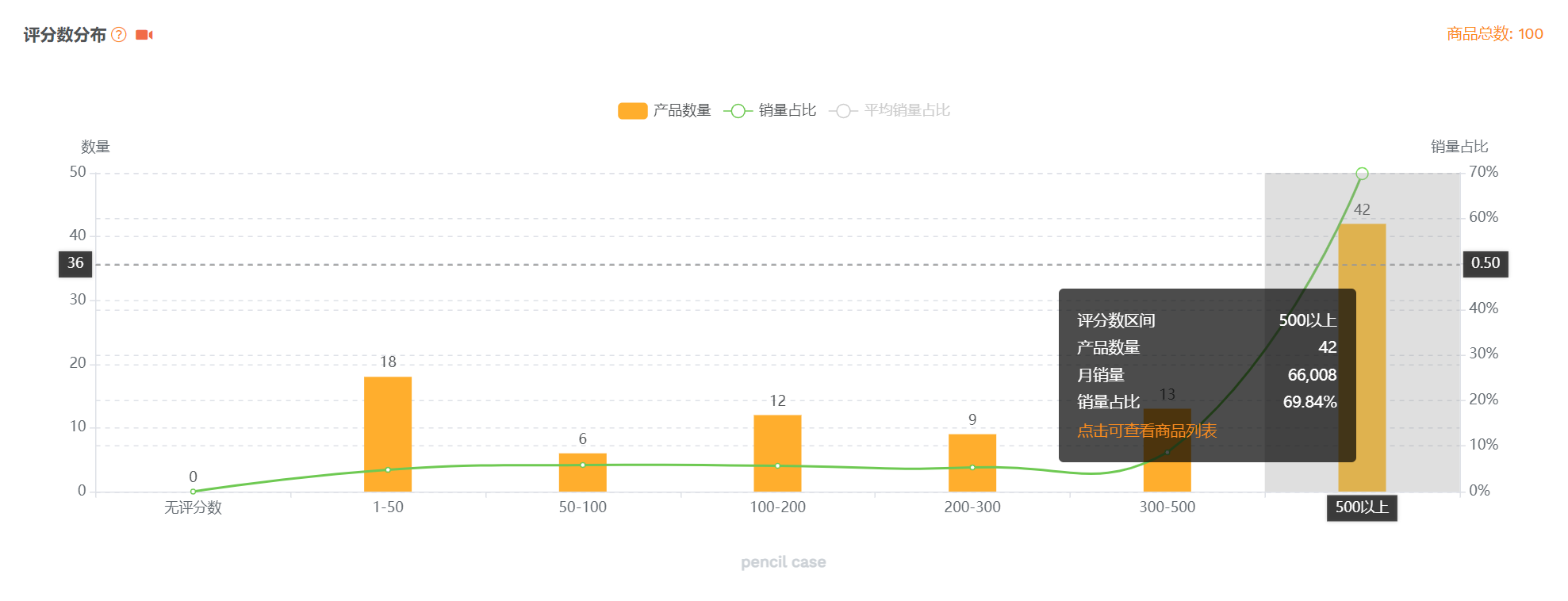
Task: Click the 500以上 bar showing 42
Action: click(x=1362, y=357)
